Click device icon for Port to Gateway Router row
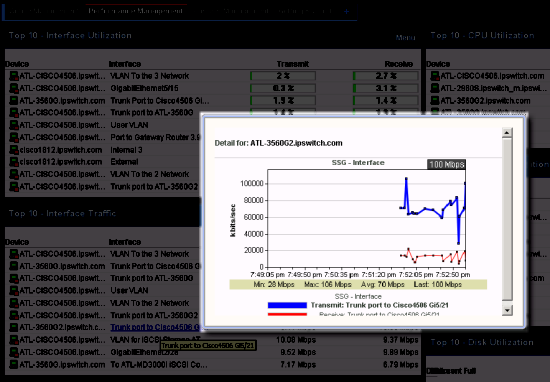550x382 pixels. click(14, 137)
